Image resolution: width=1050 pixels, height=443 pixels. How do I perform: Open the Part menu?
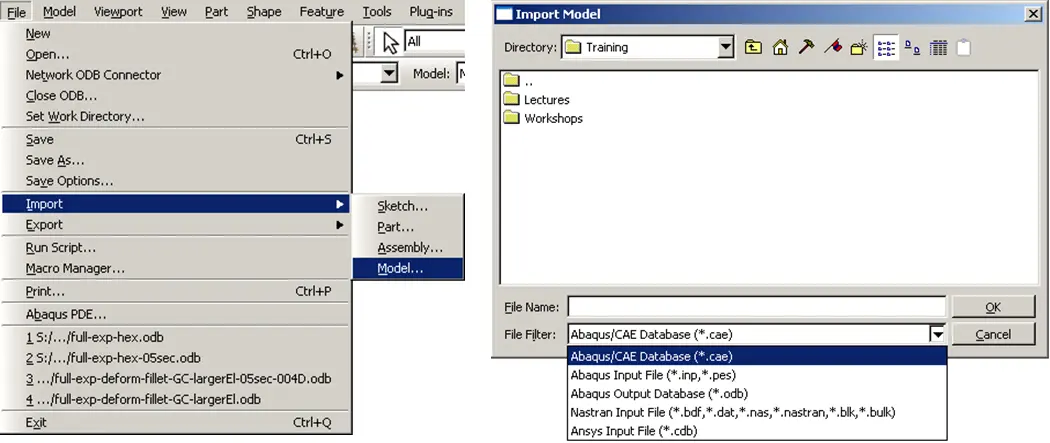point(216,12)
